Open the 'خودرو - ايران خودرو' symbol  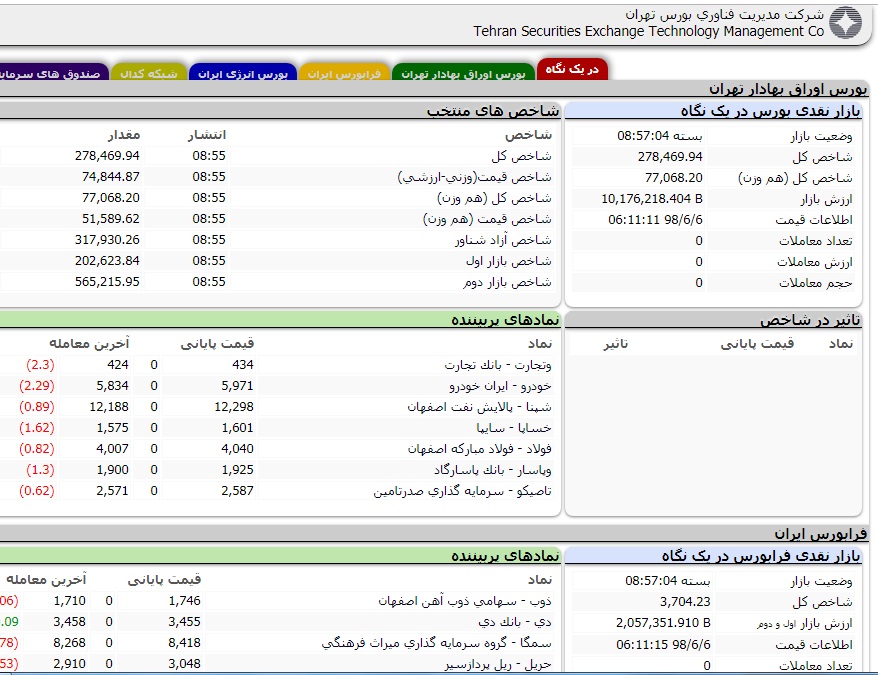pos(500,386)
